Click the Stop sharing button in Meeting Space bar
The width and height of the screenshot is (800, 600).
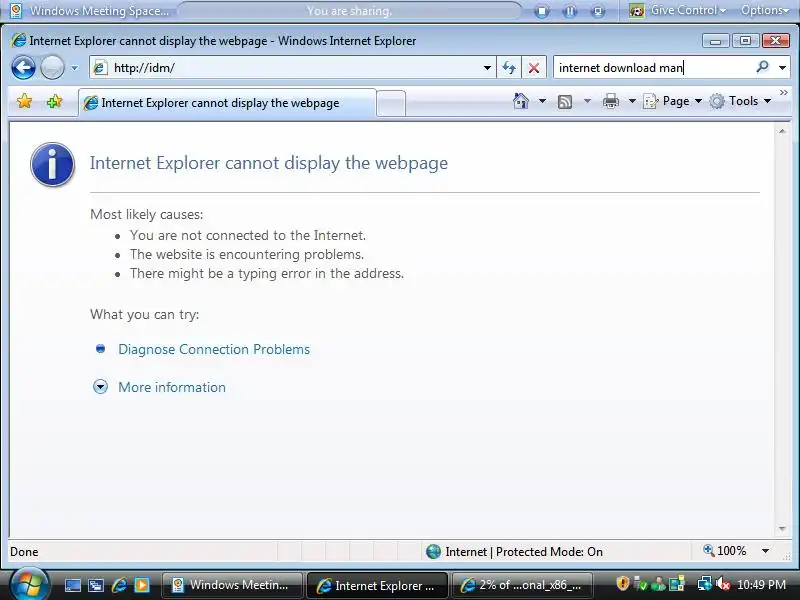tap(542, 11)
